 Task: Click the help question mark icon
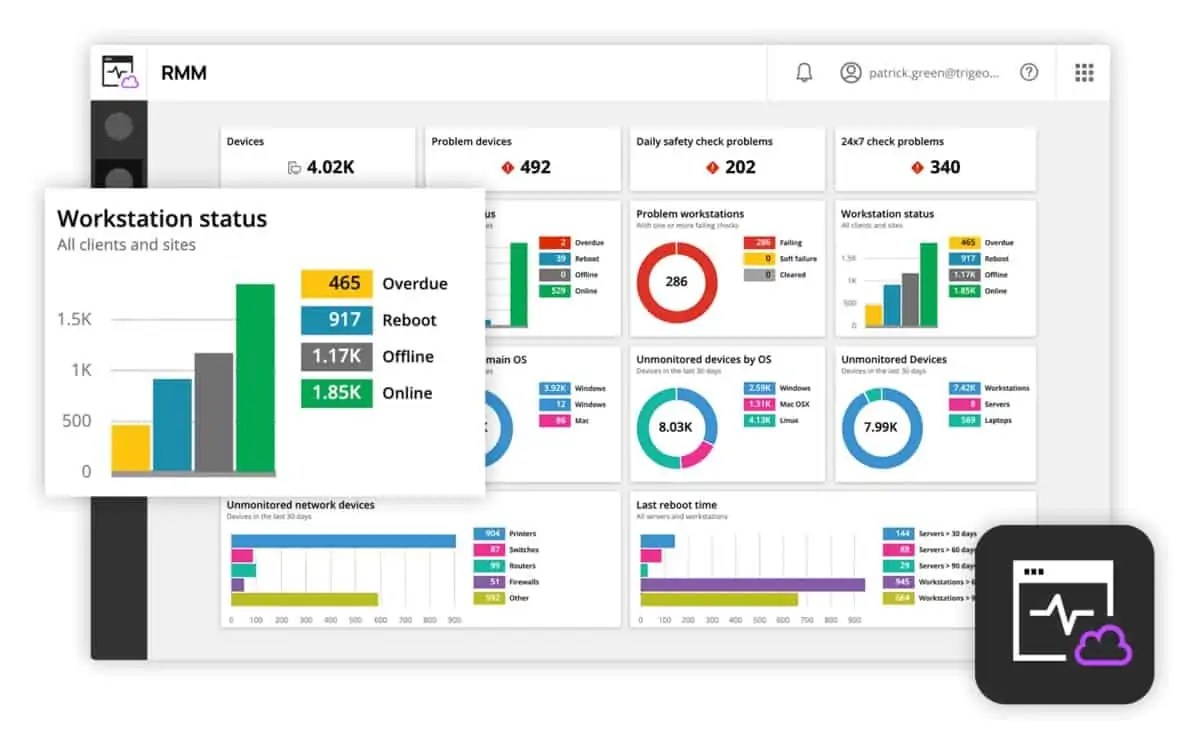click(x=1029, y=72)
